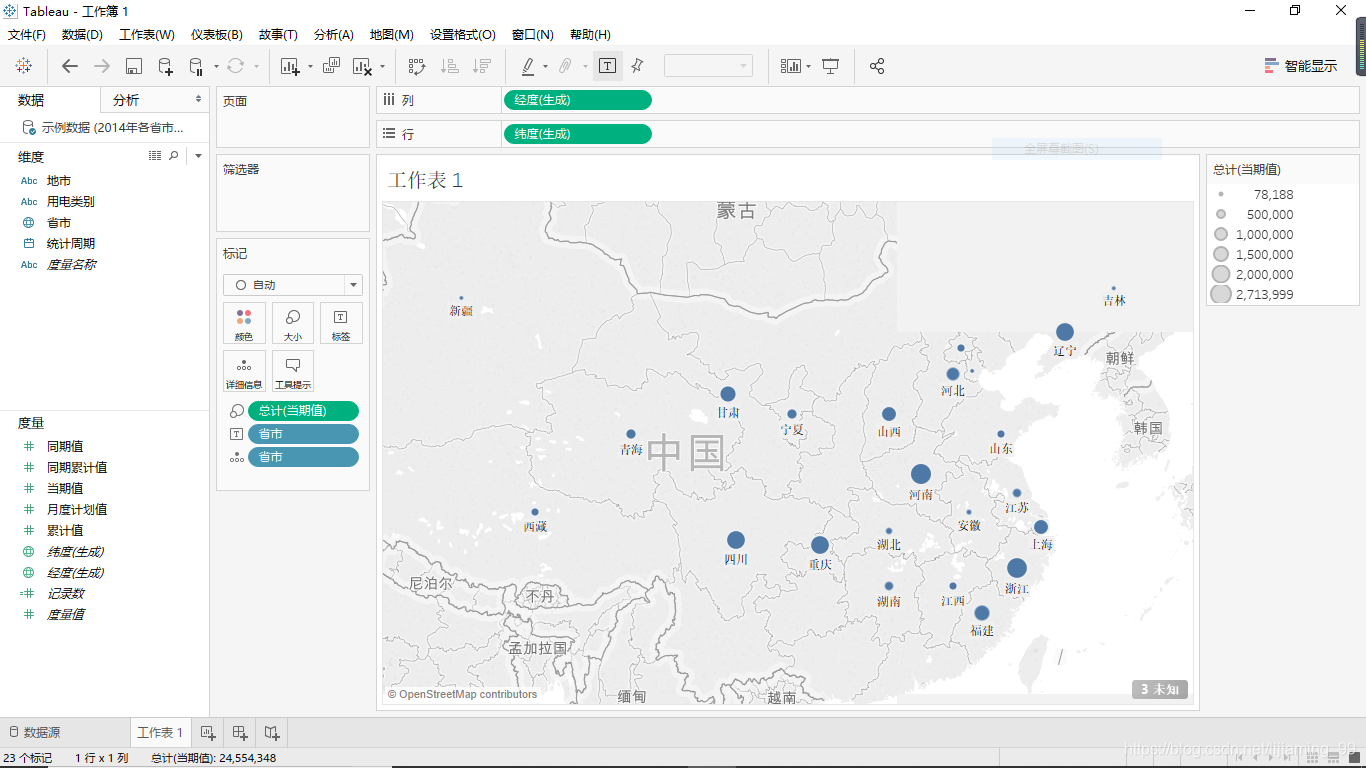This screenshot has width=1366, height=768.
Task: Open the 地图(M) menu
Action: (391, 35)
